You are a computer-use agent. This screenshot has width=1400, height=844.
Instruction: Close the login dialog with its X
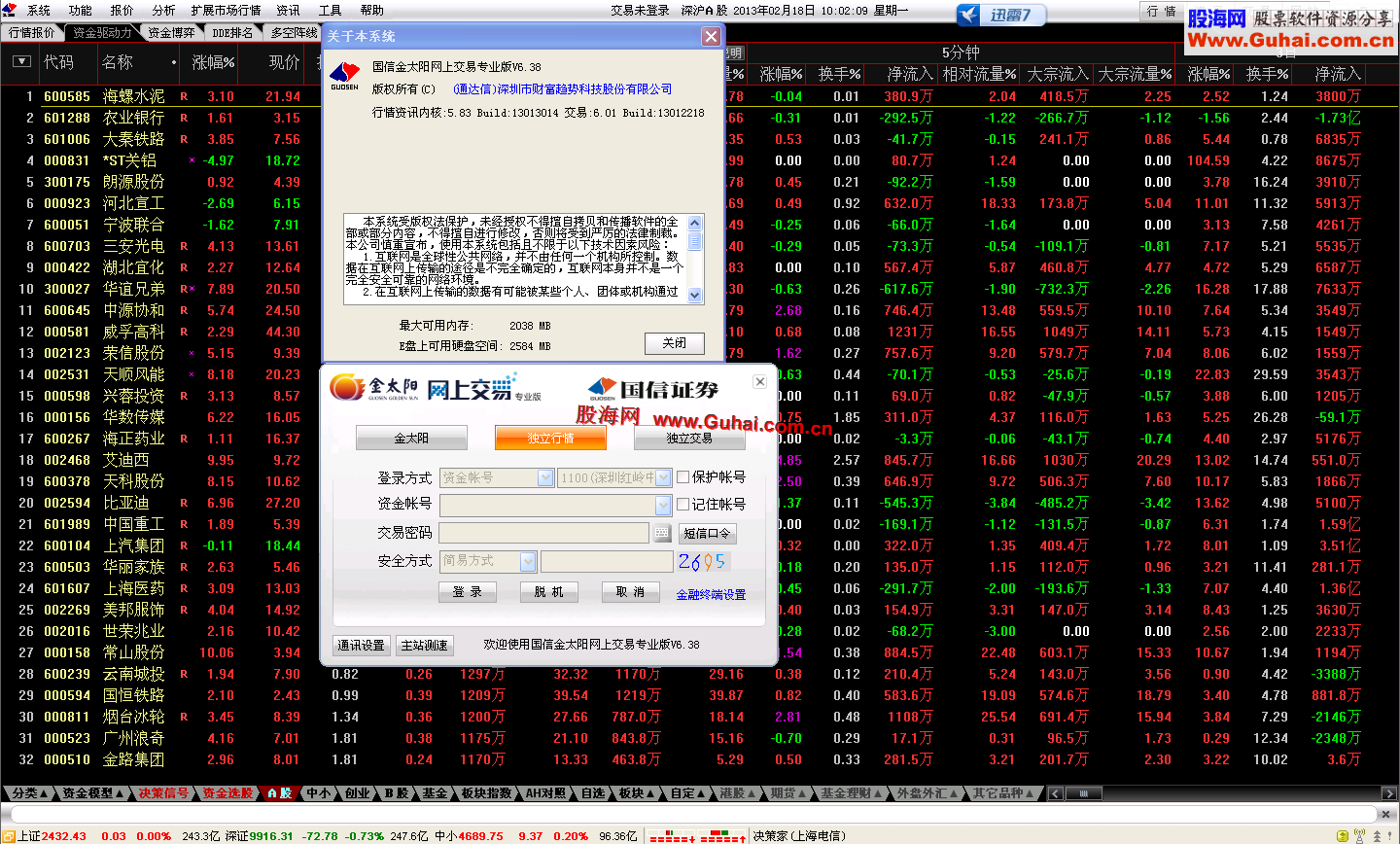760,382
